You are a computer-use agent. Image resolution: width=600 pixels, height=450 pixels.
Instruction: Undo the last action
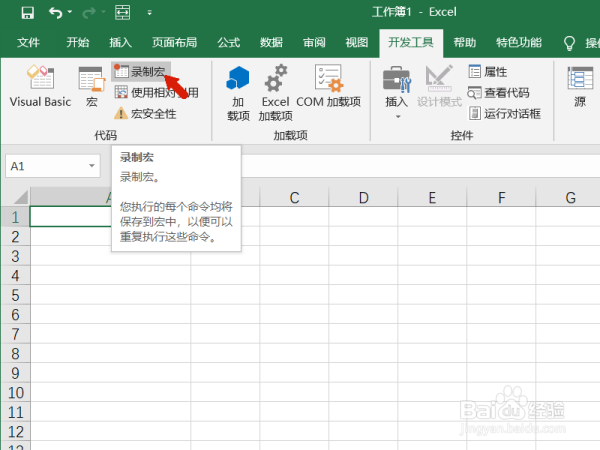coord(55,13)
